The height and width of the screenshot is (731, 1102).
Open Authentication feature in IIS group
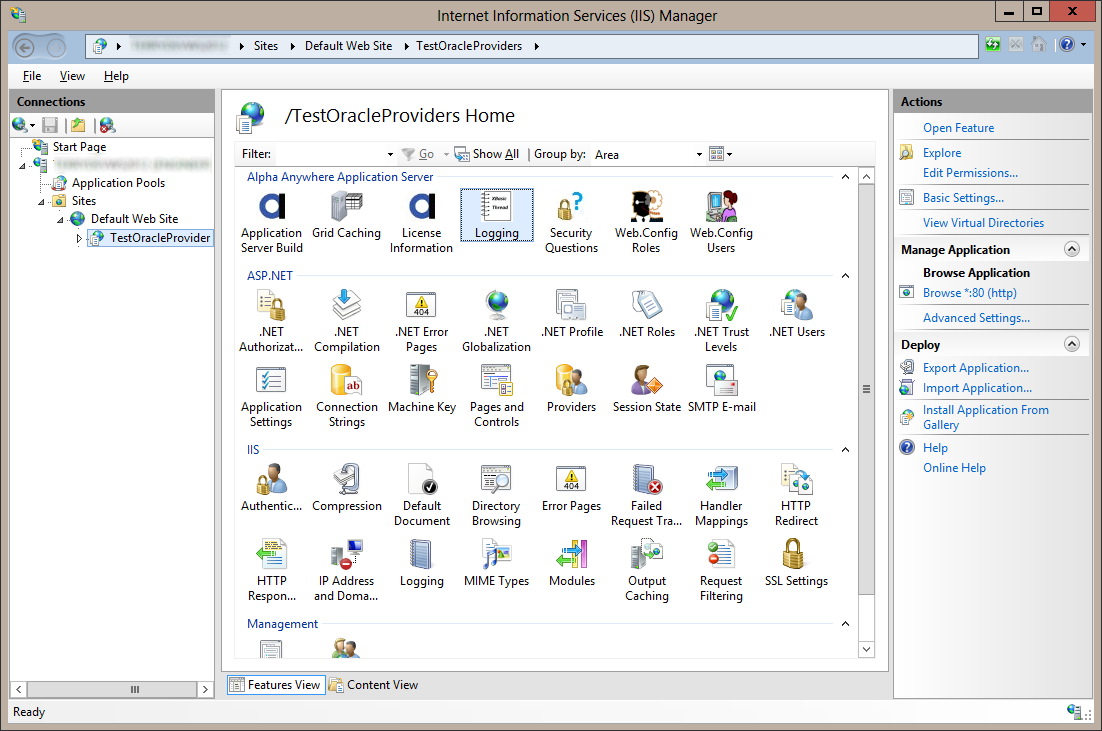[271, 489]
